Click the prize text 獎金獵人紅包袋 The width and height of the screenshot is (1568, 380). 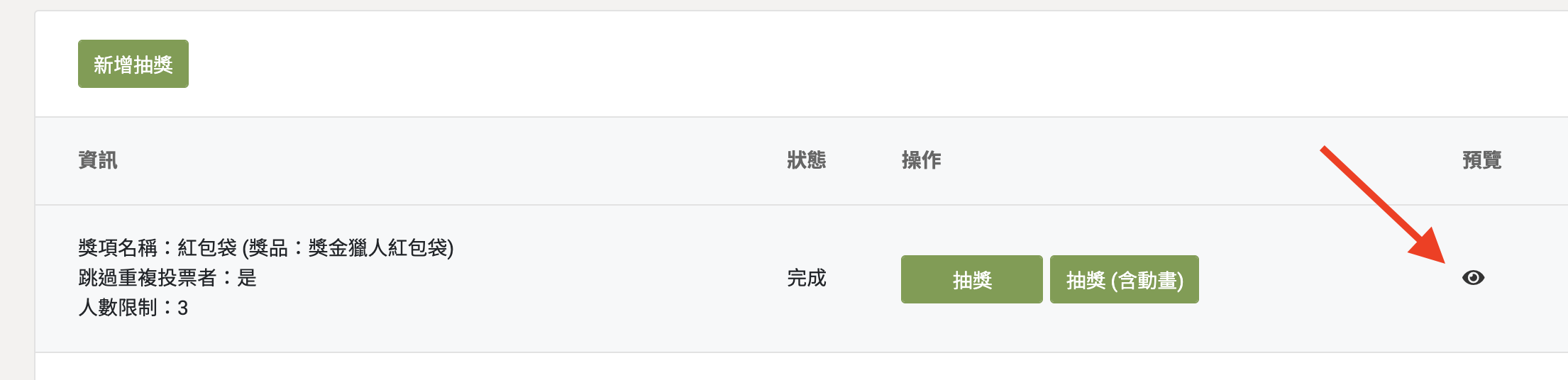(377, 248)
